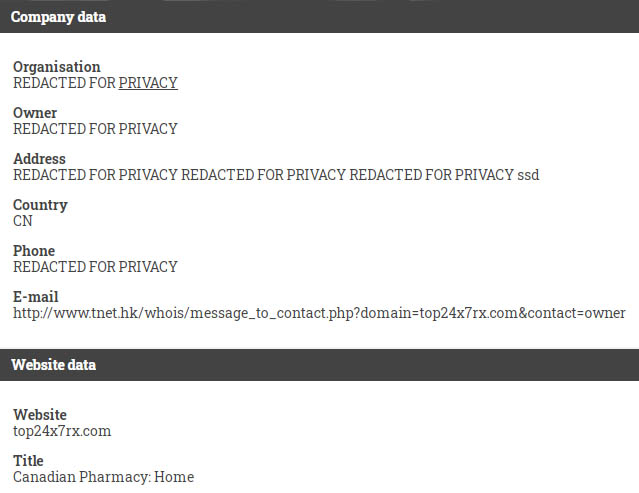Viewport: 639px width, 493px height.
Task: Click the Phone field label
Action: (x=34, y=251)
